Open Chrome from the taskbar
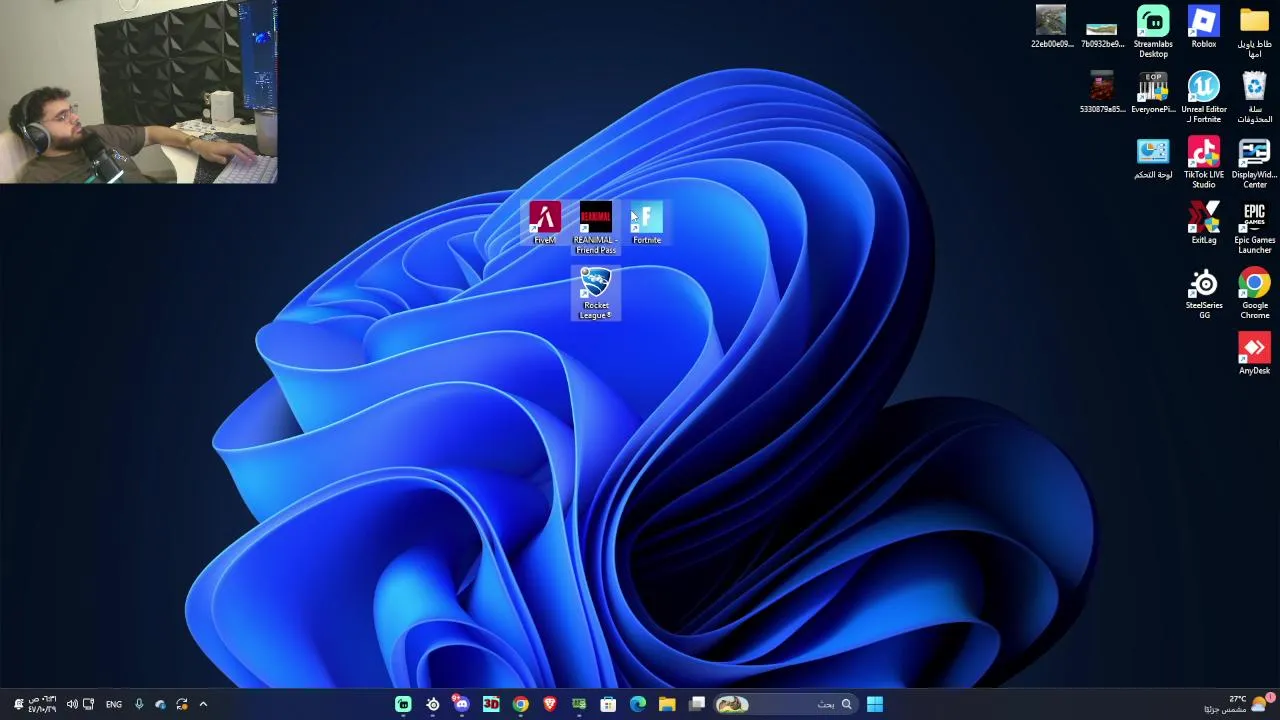Image resolution: width=1280 pixels, height=720 pixels. point(520,704)
